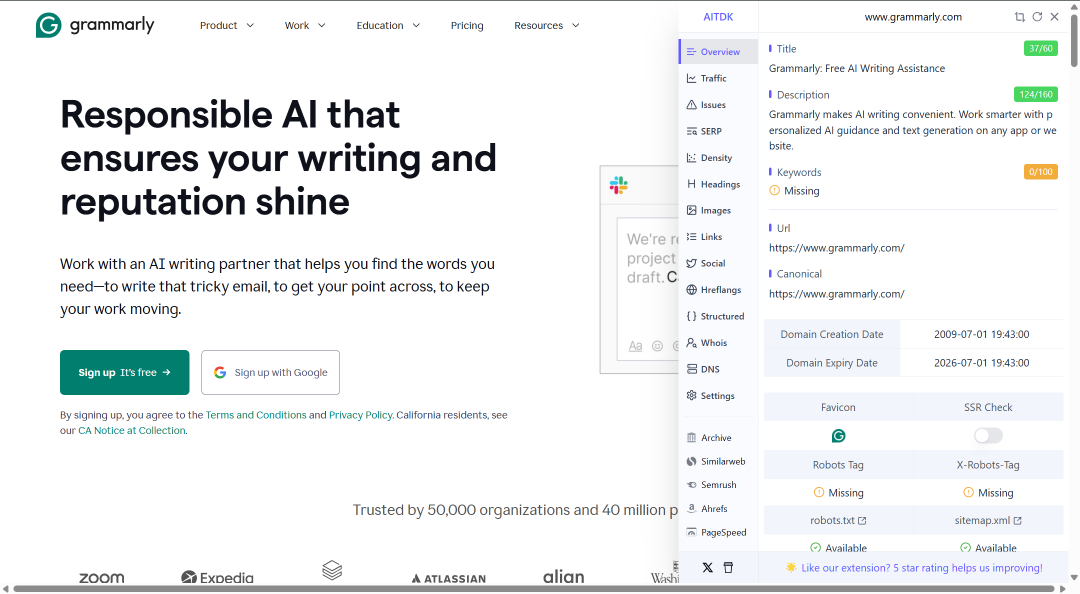Viewport: 1080px width, 594px height.
Task: Click the Images icon in sidebar
Action: coord(692,210)
